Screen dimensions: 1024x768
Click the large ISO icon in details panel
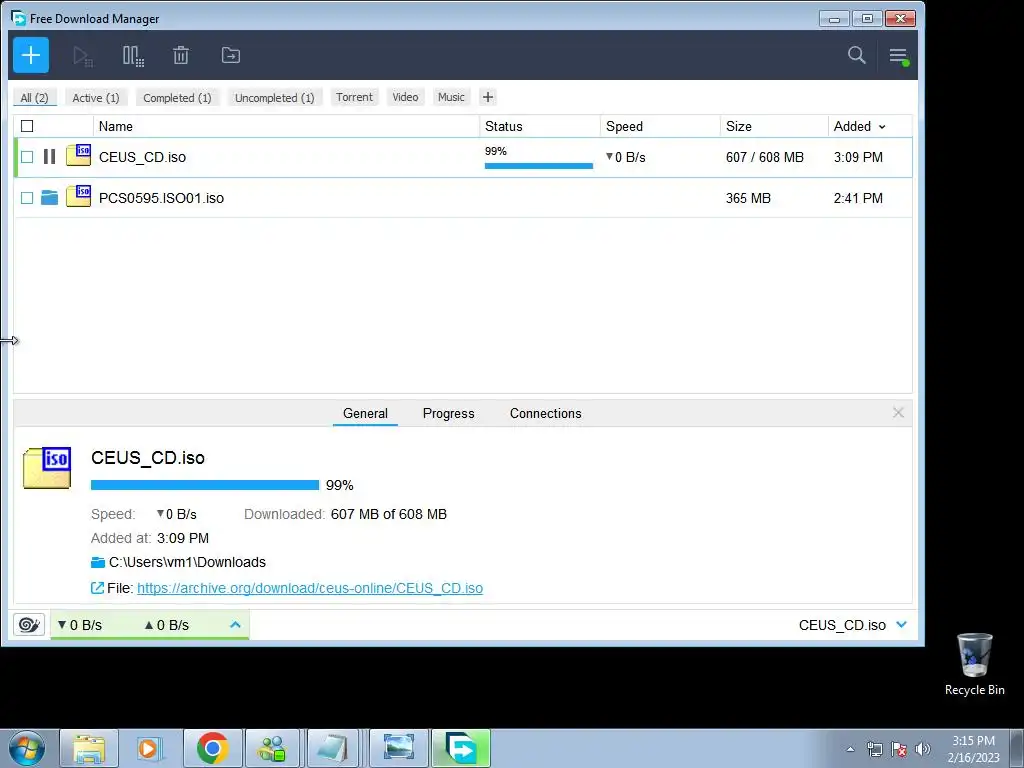pos(47,468)
